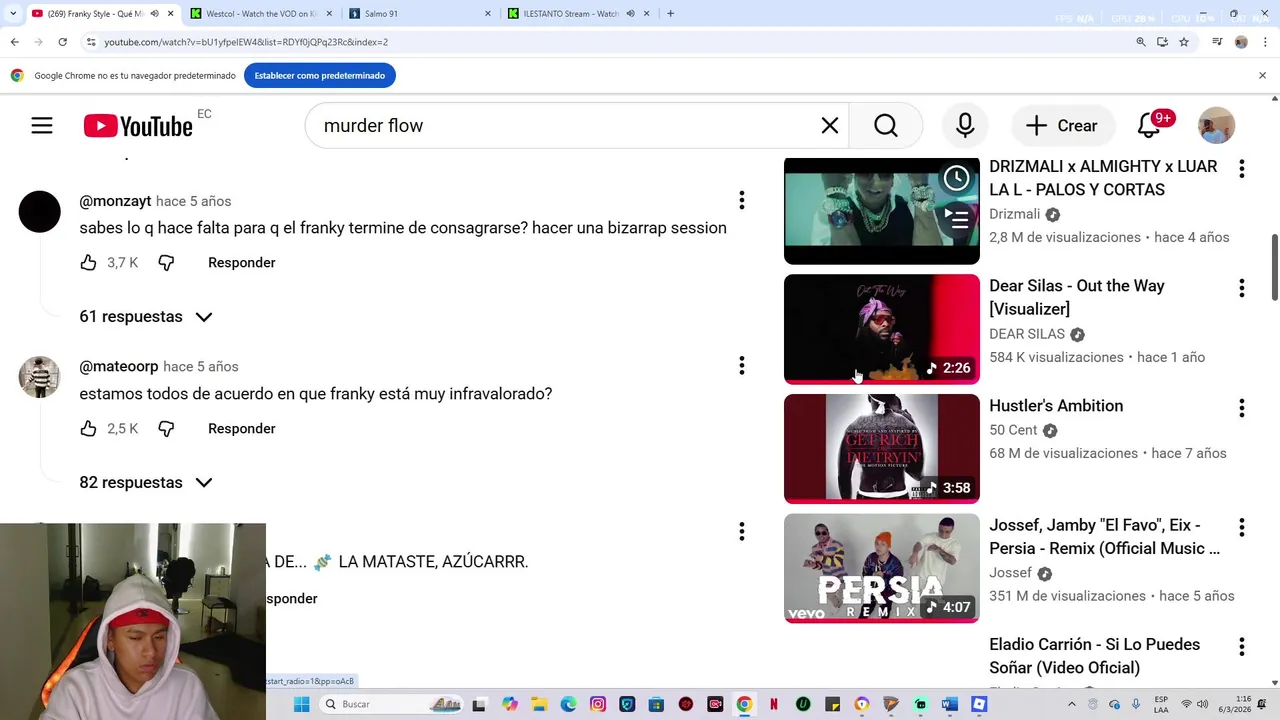
Task: Open a new Chrome tab
Action: [x=670, y=14]
